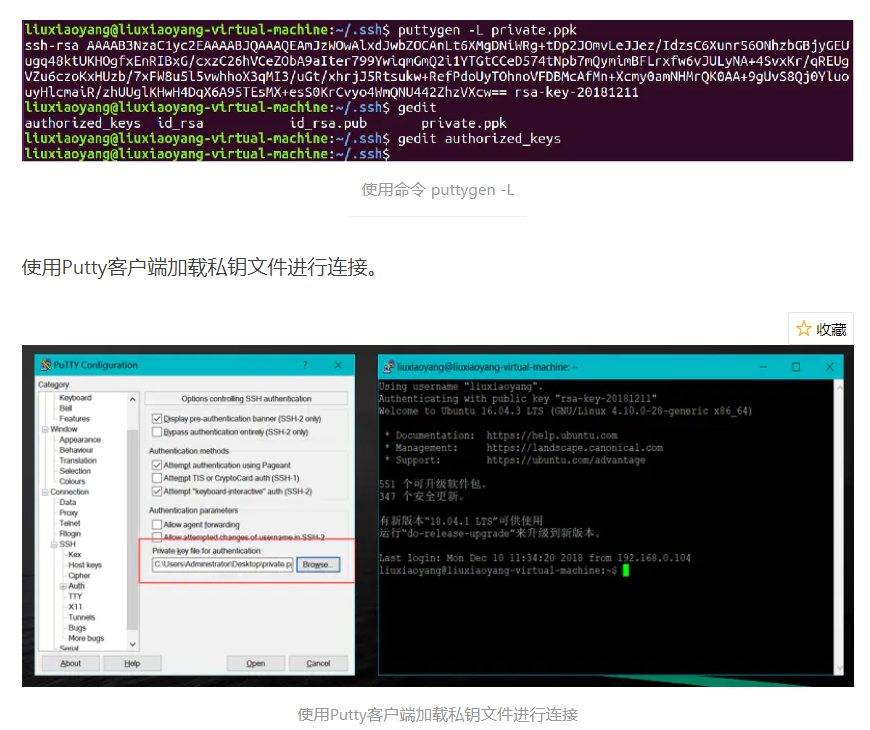Select Rlogin in the category tree
The height and width of the screenshot is (730, 870).
tap(70, 534)
